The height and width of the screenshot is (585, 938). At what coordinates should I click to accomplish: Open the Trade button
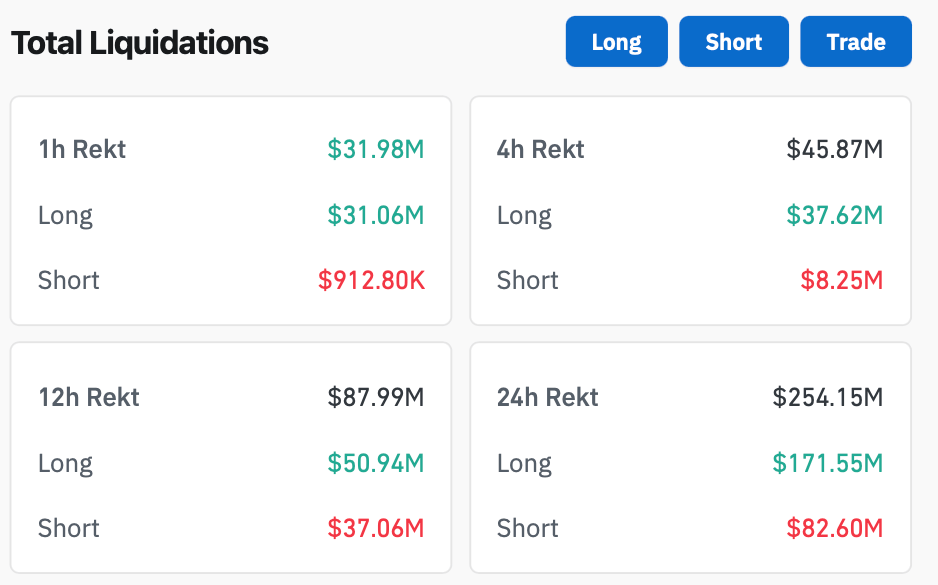855,42
